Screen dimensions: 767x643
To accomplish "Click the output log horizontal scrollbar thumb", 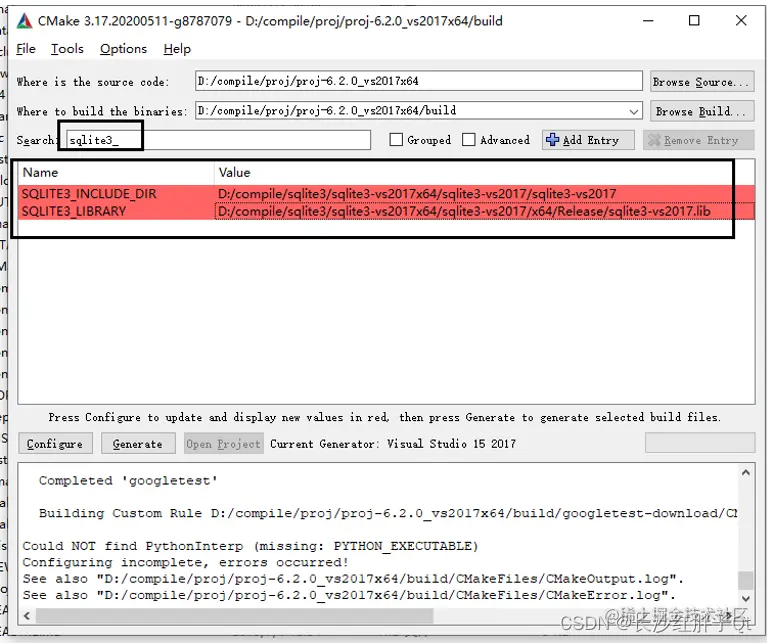I will point(234,616).
